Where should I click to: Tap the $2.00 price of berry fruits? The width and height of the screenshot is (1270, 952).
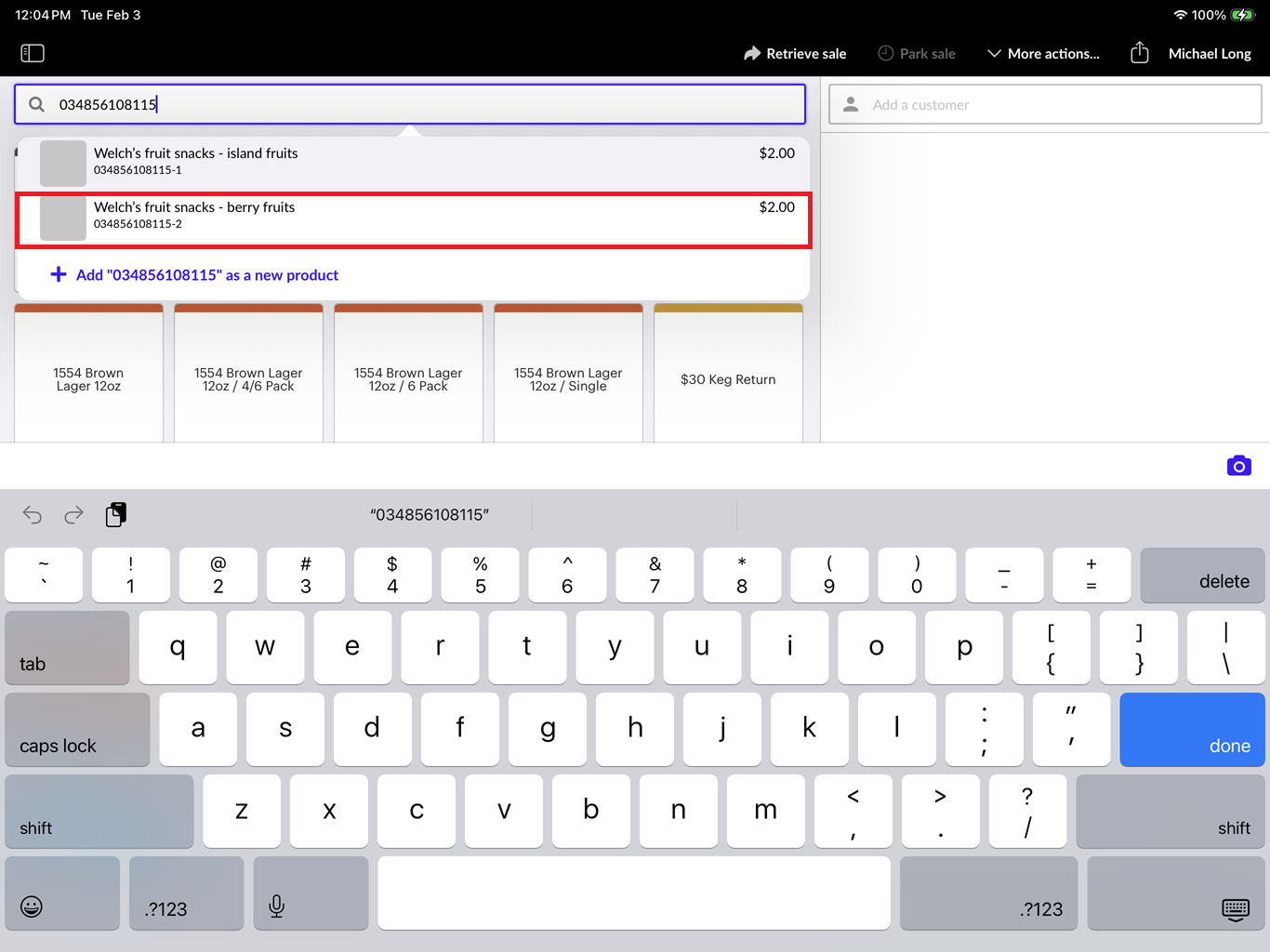tap(776, 207)
